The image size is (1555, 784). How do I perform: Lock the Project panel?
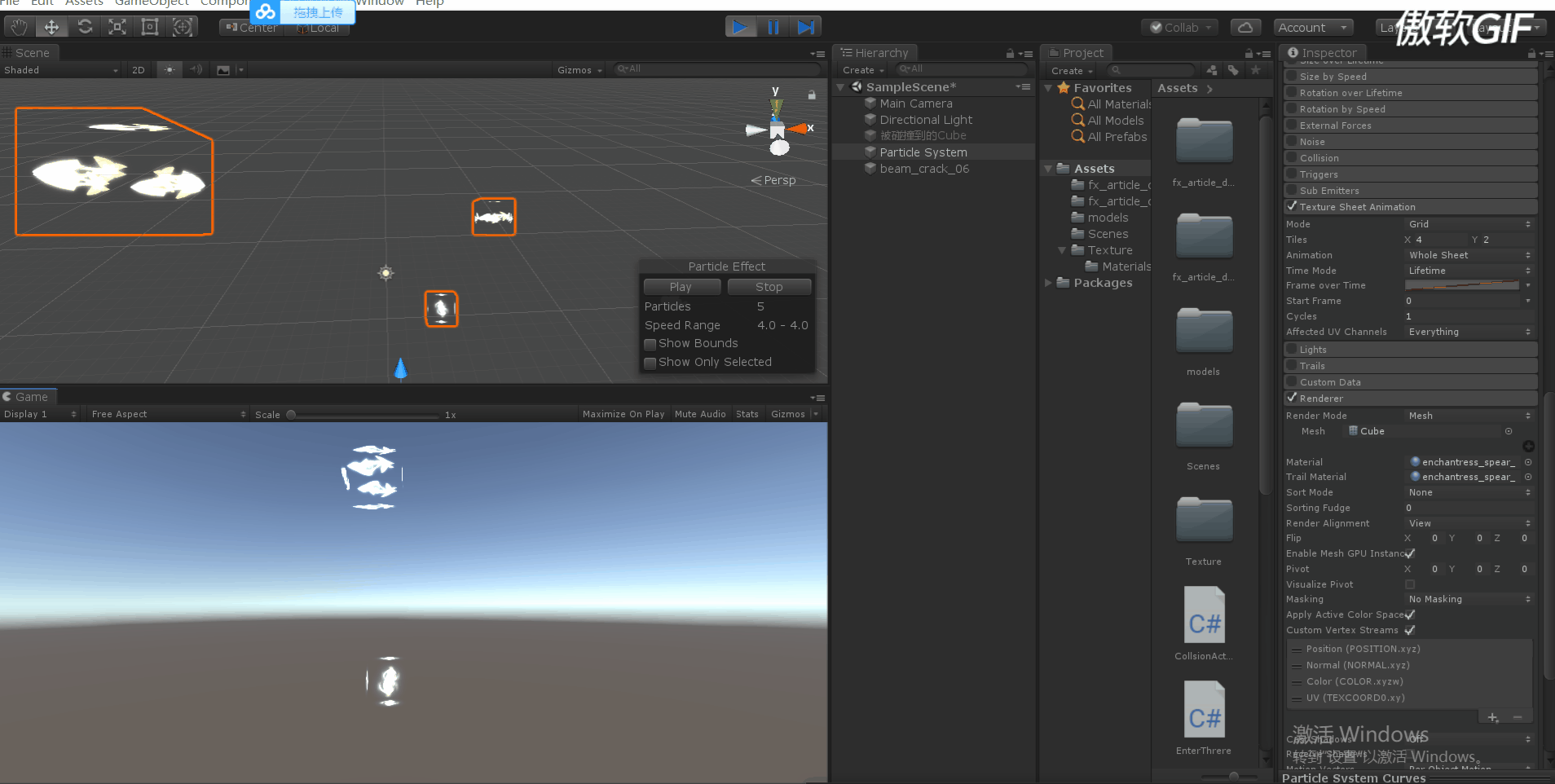(x=1249, y=54)
